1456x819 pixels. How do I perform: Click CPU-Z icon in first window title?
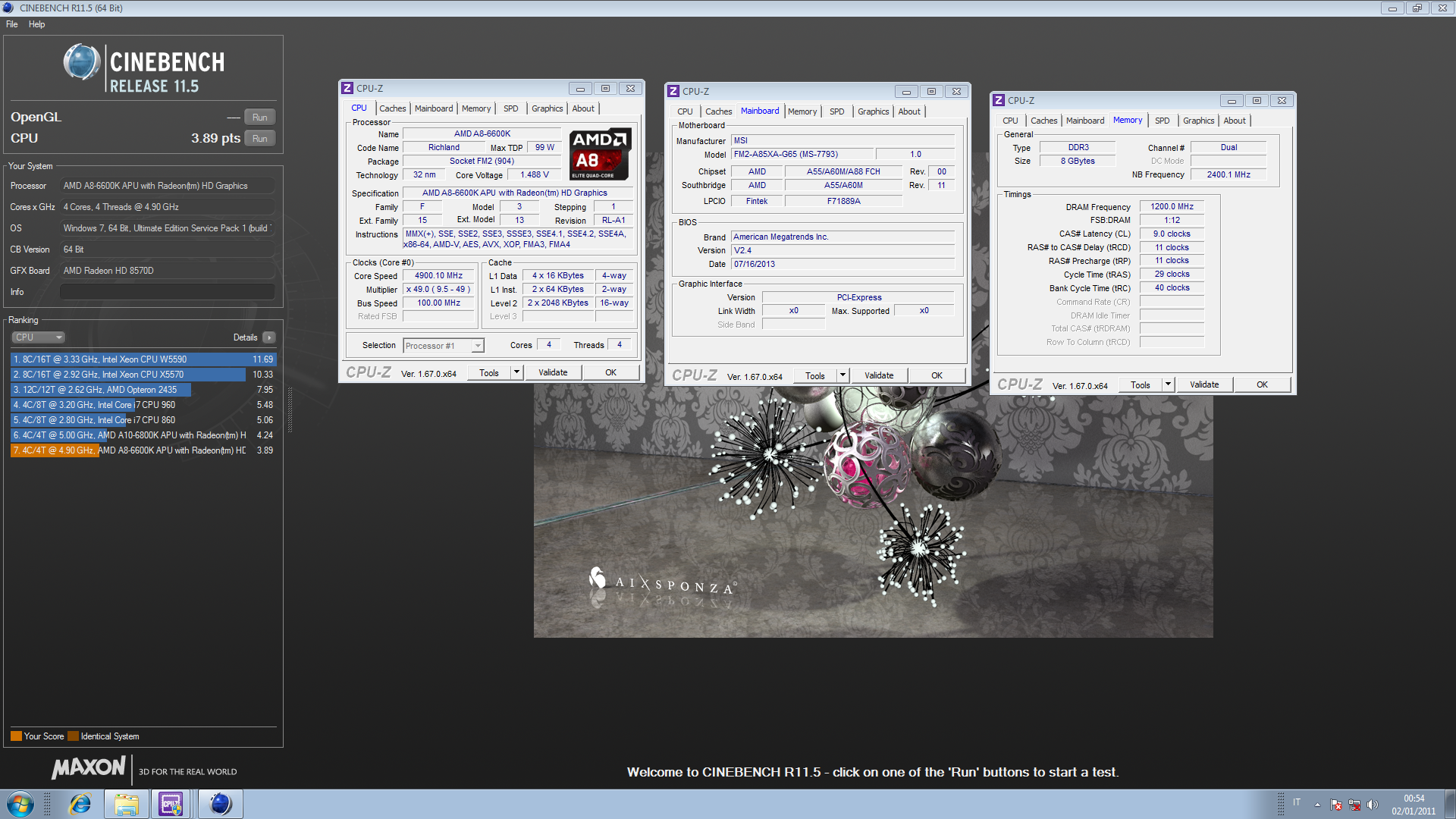coord(347,89)
